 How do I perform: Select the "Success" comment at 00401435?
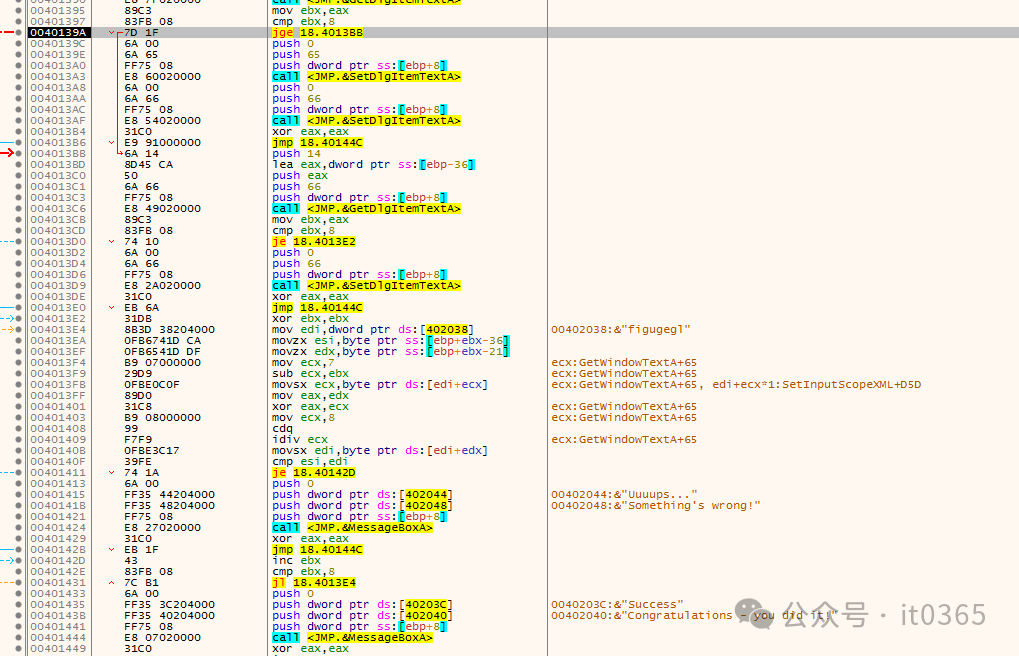click(x=617, y=605)
